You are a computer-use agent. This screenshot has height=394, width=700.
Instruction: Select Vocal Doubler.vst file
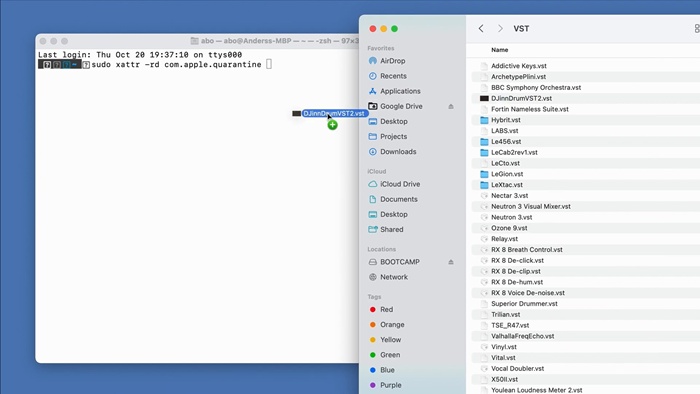point(517,369)
